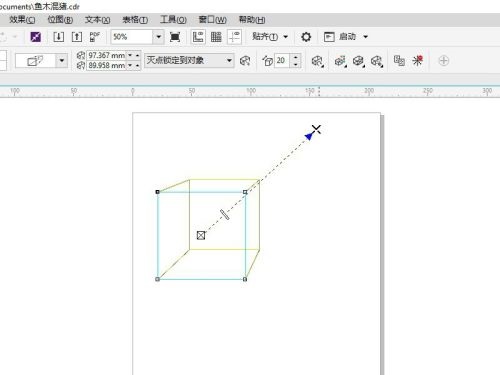Click the clear extrusion icon with red dot
The height and width of the screenshot is (375, 500).
pyautogui.click(x=417, y=61)
